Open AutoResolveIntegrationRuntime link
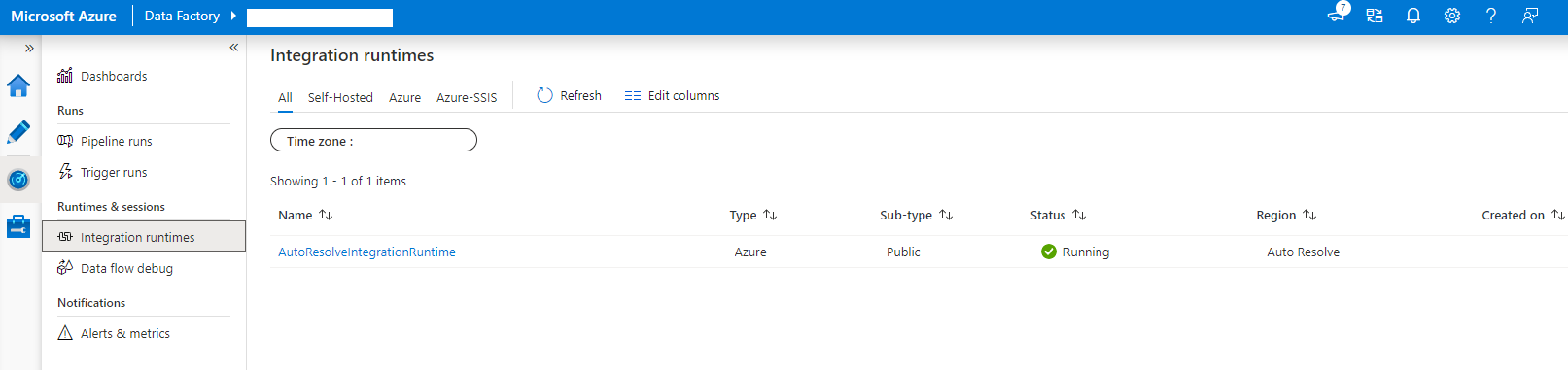The width and height of the screenshot is (1568, 370). point(366,252)
